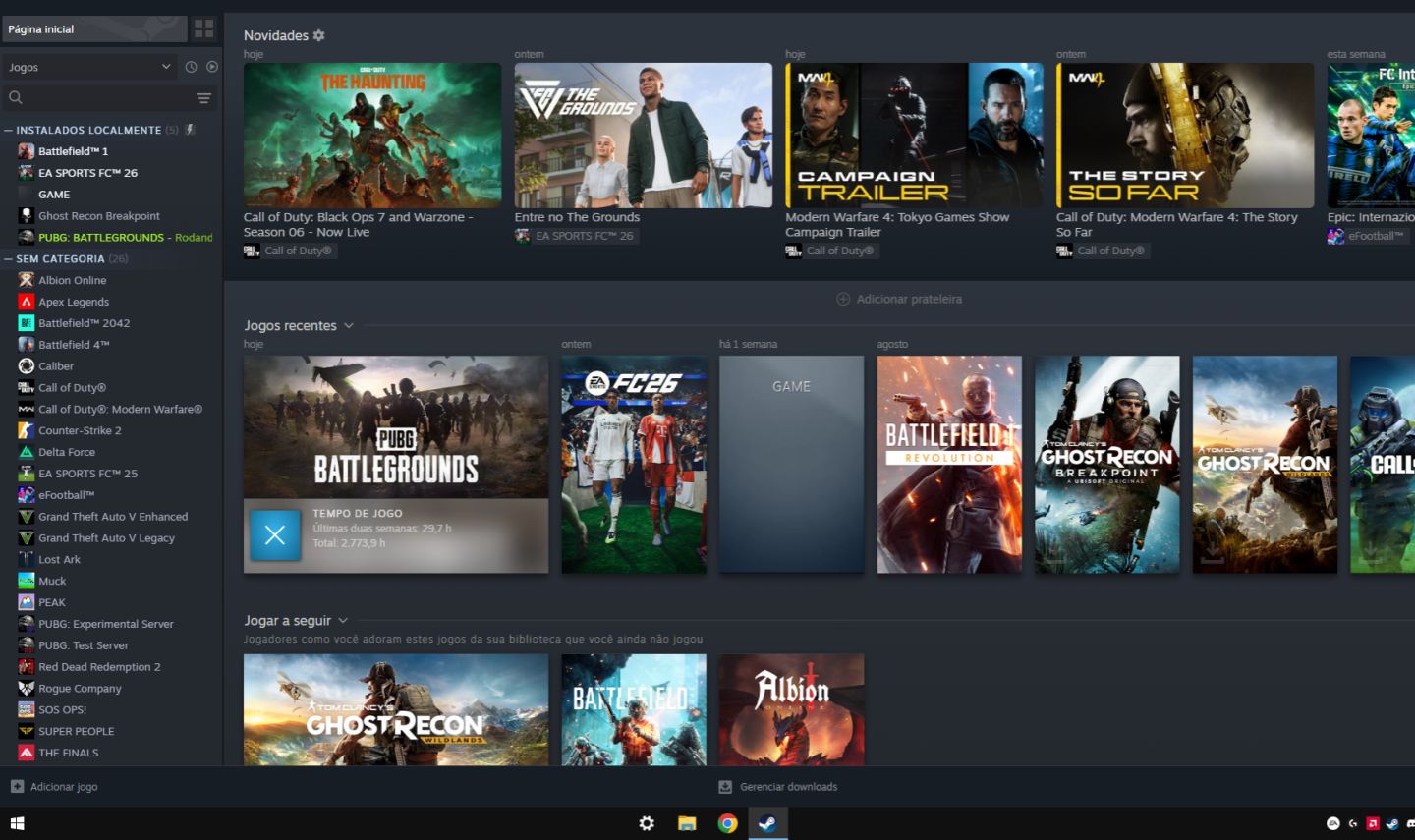Click Steam icon in taskbar
The image size is (1415, 840).
[767, 823]
